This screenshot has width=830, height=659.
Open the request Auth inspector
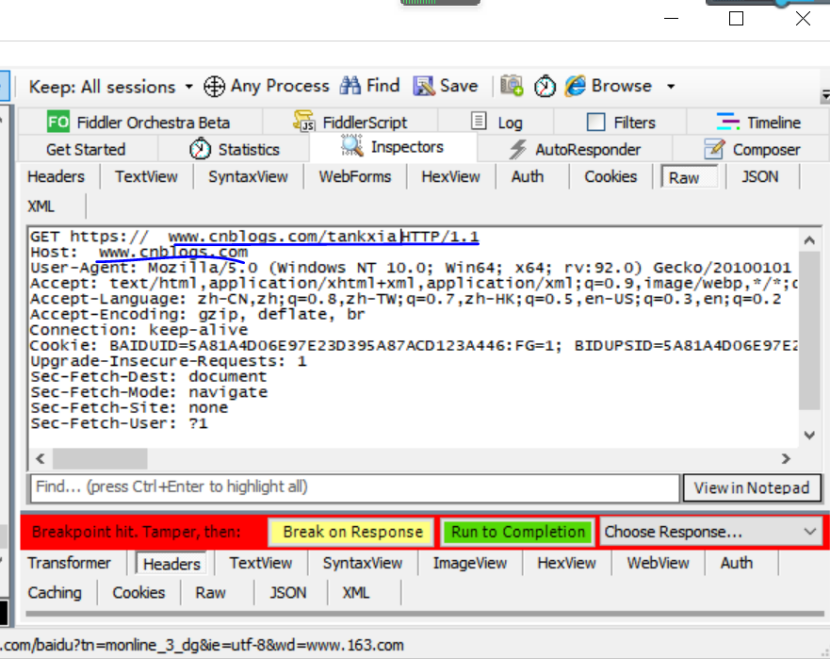pos(527,176)
